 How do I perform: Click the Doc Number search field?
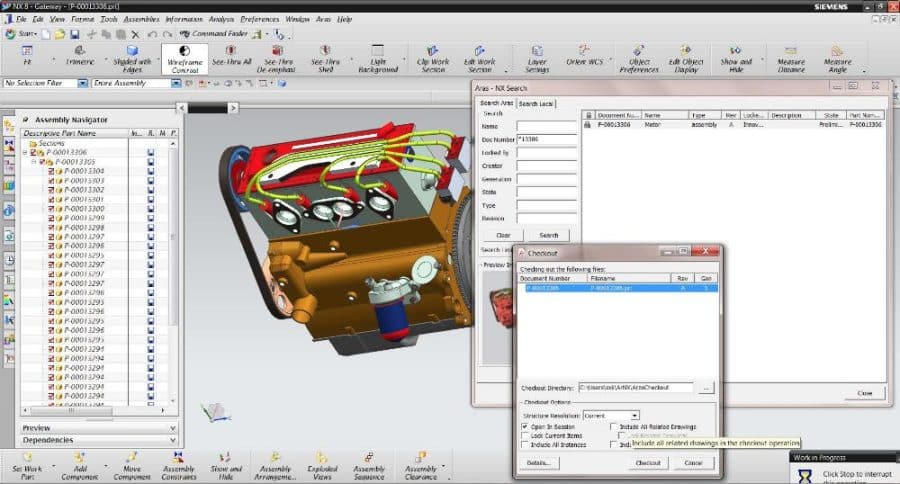pos(546,139)
